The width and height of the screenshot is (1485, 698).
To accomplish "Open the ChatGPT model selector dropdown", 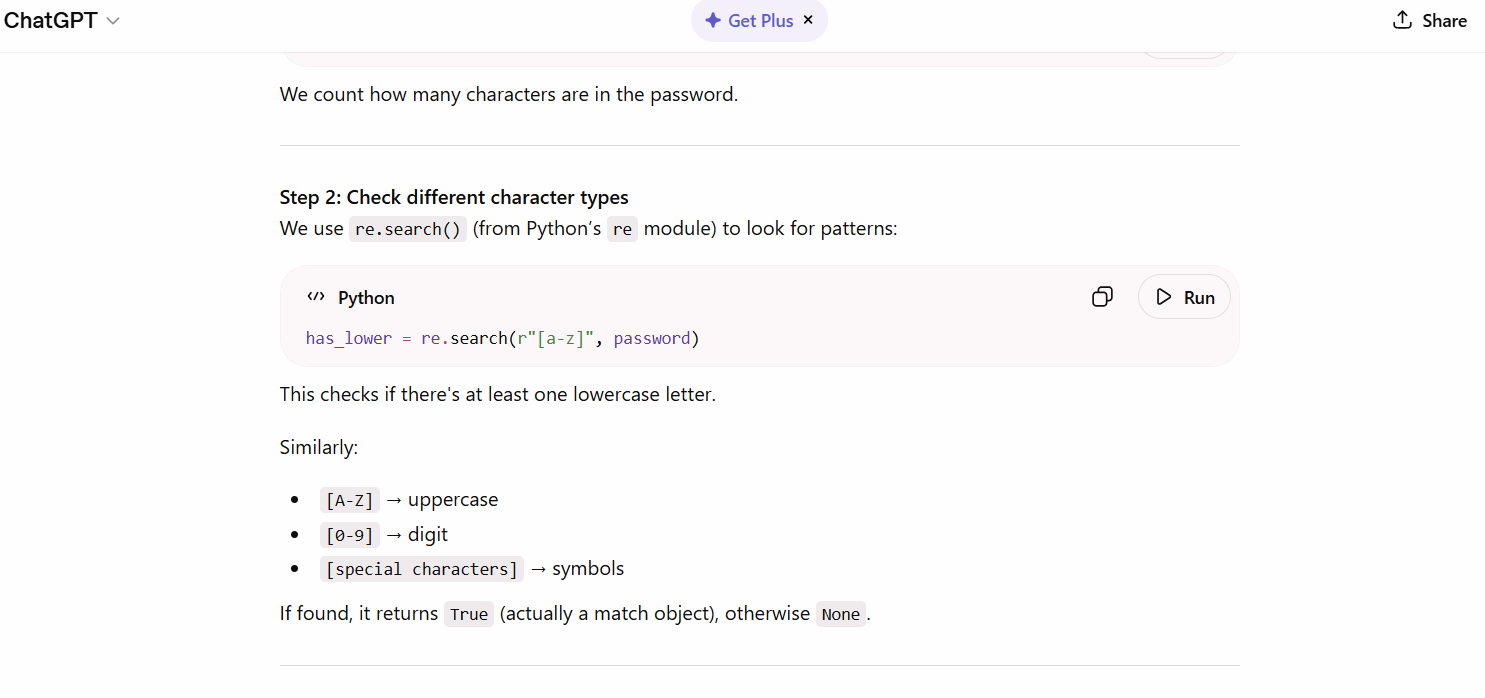I will tap(62, 21).
